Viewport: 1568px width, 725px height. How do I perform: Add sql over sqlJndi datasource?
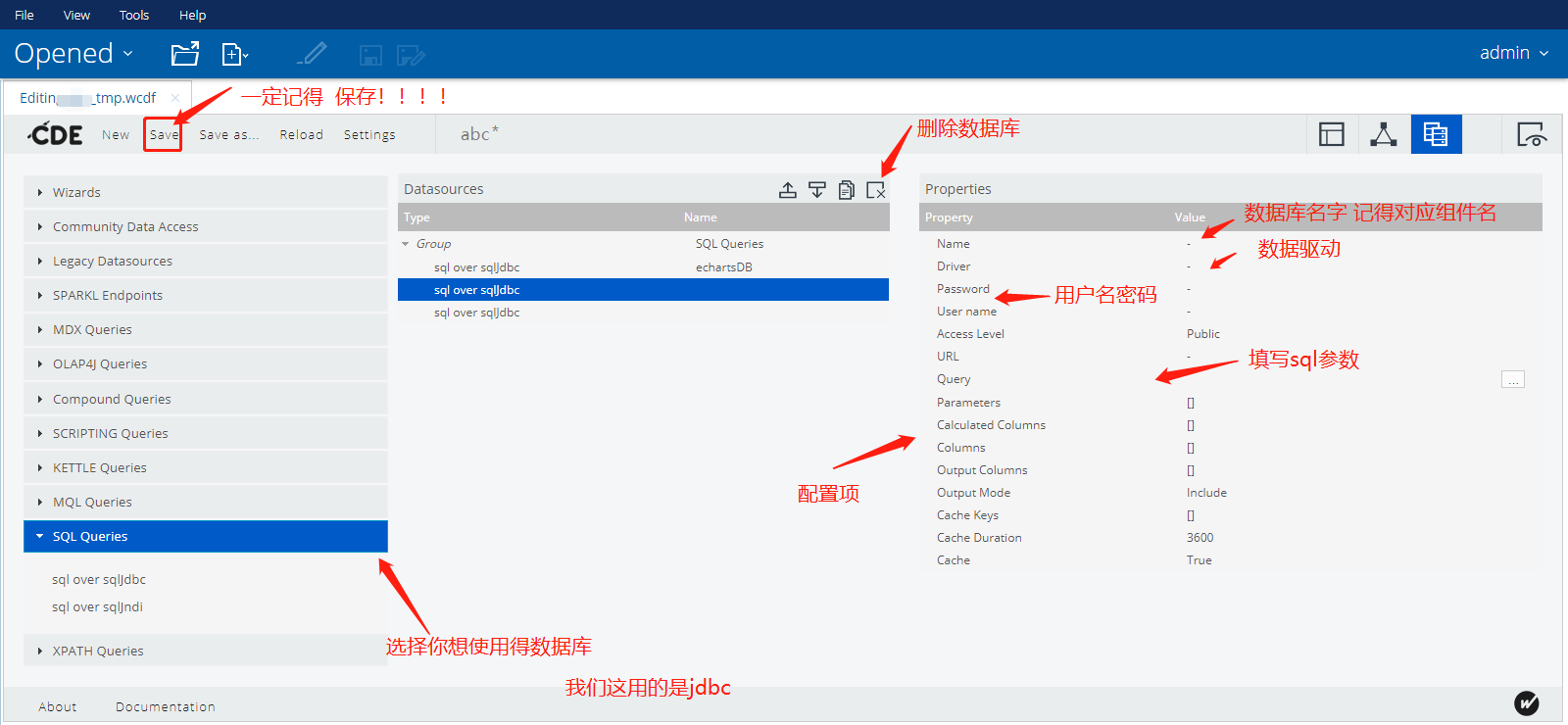98,606
